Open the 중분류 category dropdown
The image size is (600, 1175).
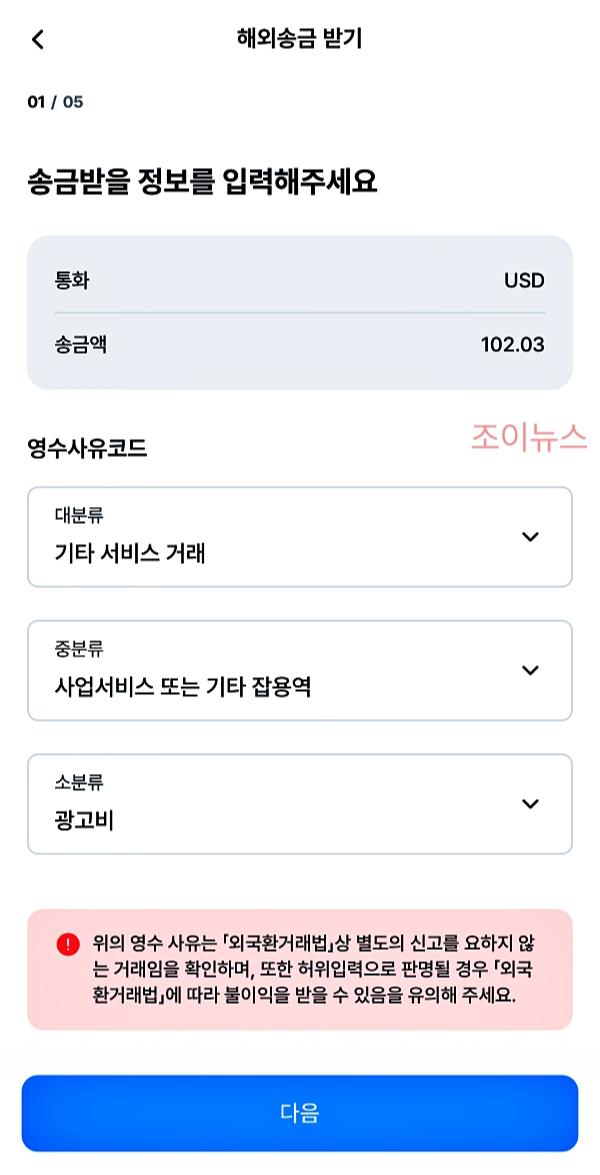[299, 670]
